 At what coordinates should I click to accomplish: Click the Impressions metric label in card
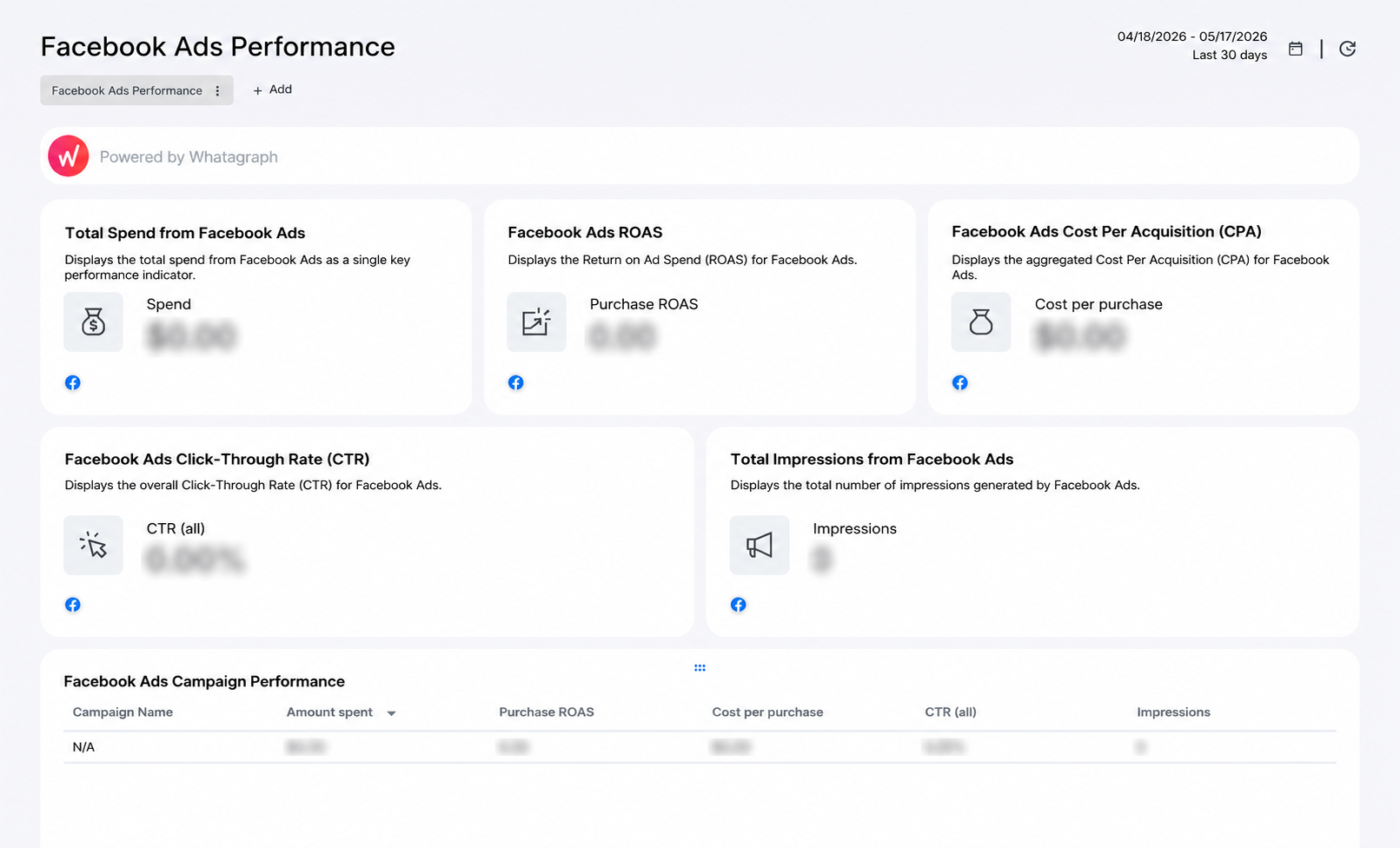pyautogui.click(x=854, y=528)
